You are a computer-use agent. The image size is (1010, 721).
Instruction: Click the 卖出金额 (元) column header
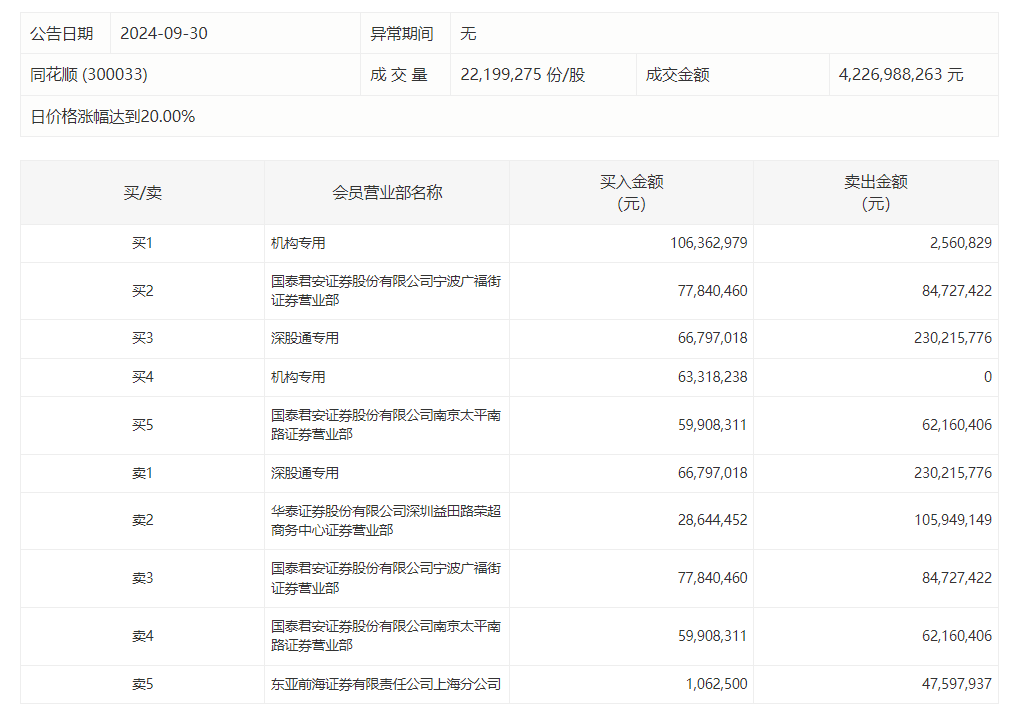tap(876, 193)
